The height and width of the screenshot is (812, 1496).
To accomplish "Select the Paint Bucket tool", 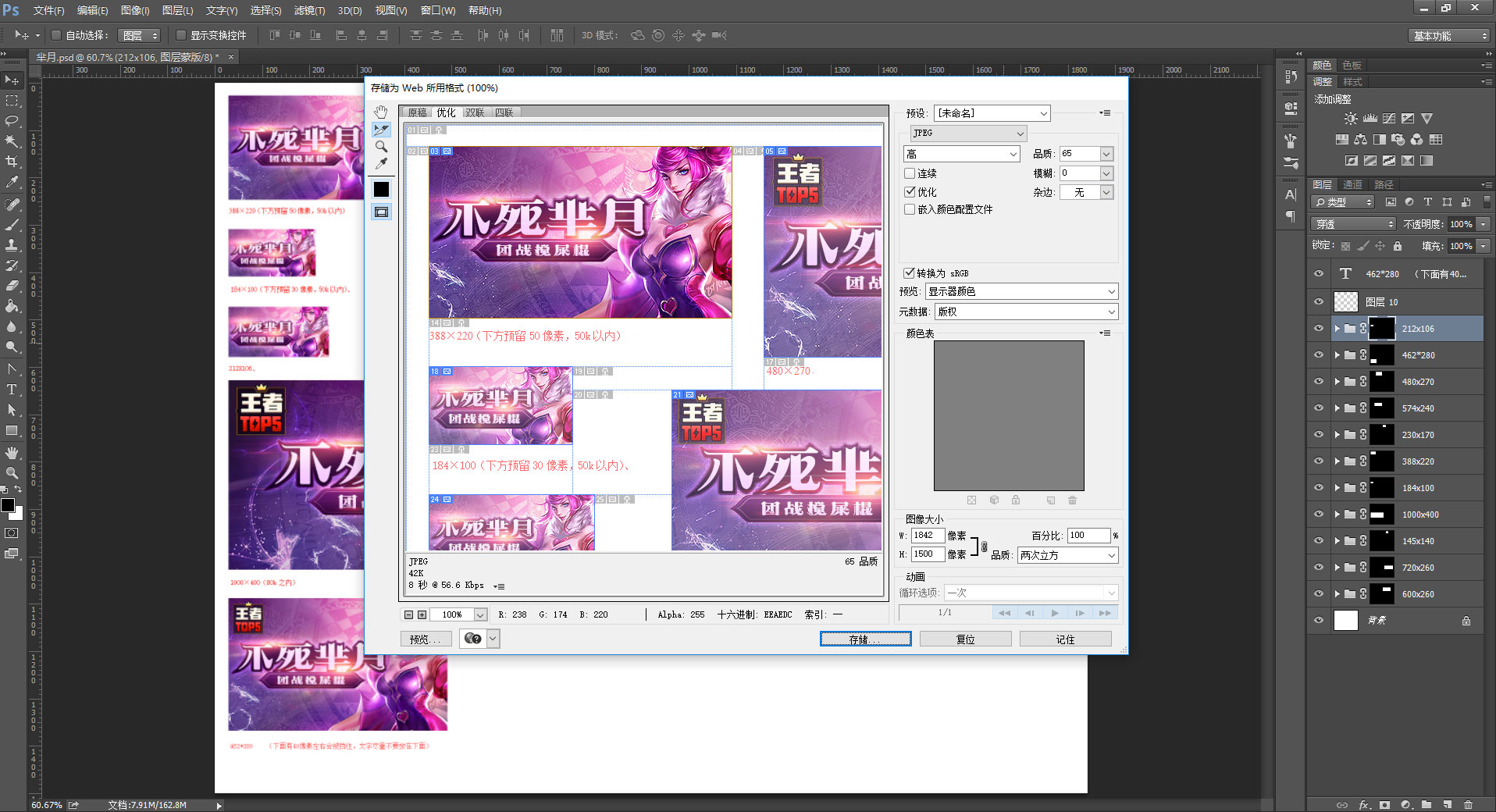I will (x=12, y=306).
